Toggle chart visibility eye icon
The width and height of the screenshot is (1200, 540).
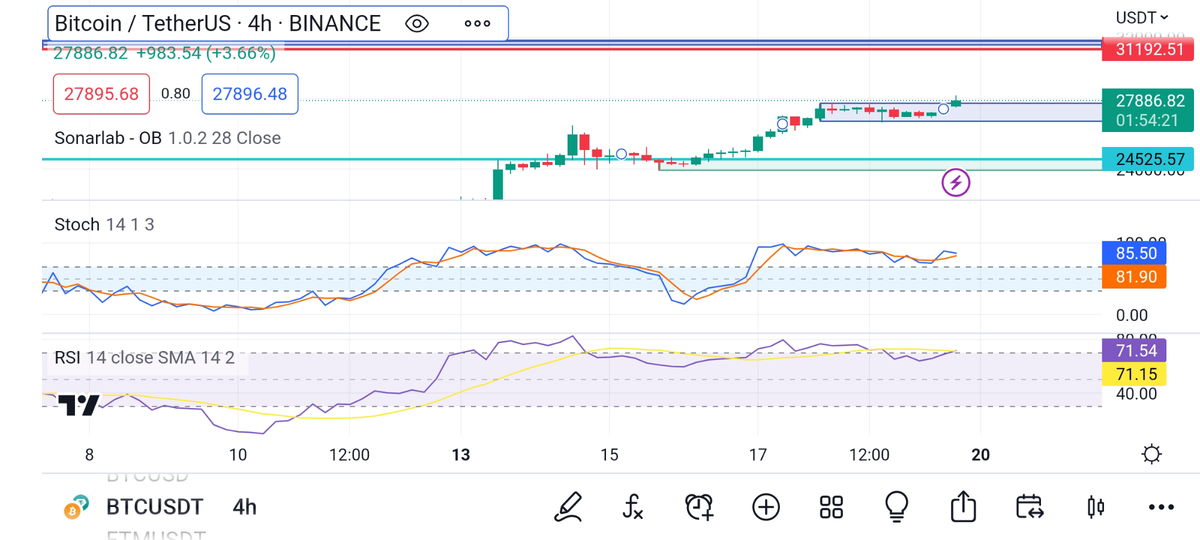point(417,23)
